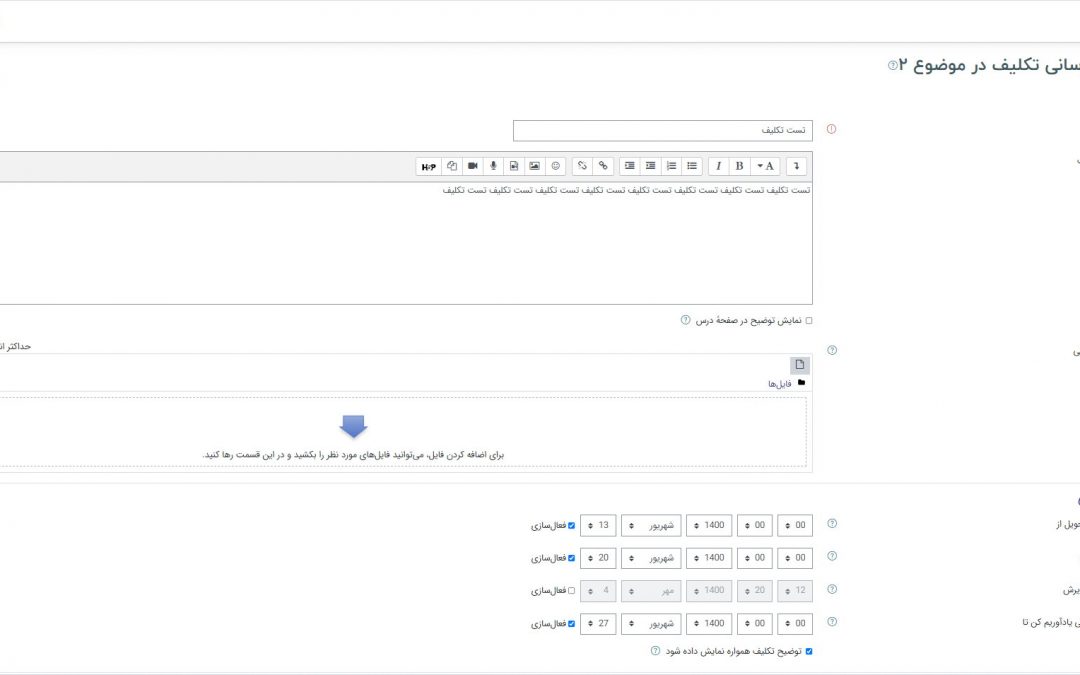Open the emoji picker smiley icon
This screenshot has height=675, width=1080.
click(556, 166)
